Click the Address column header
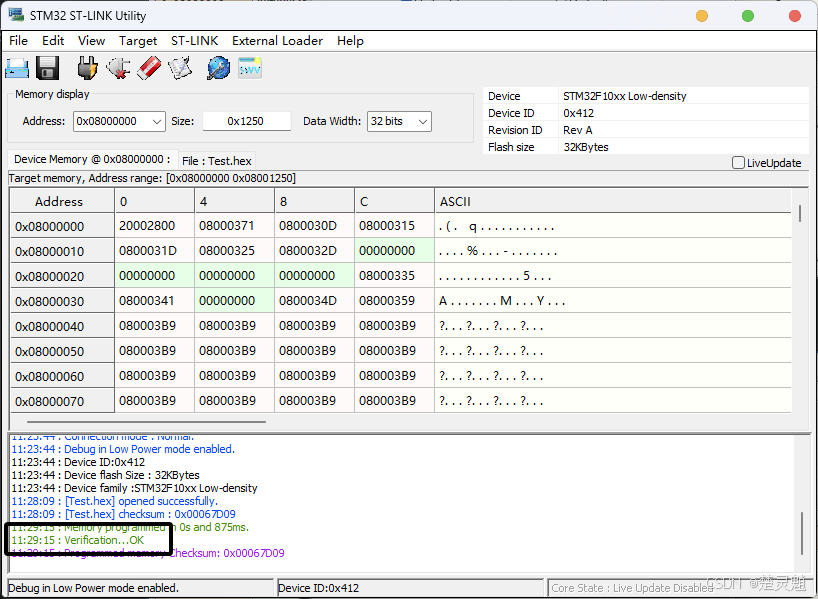 click(x=62, y=201)
